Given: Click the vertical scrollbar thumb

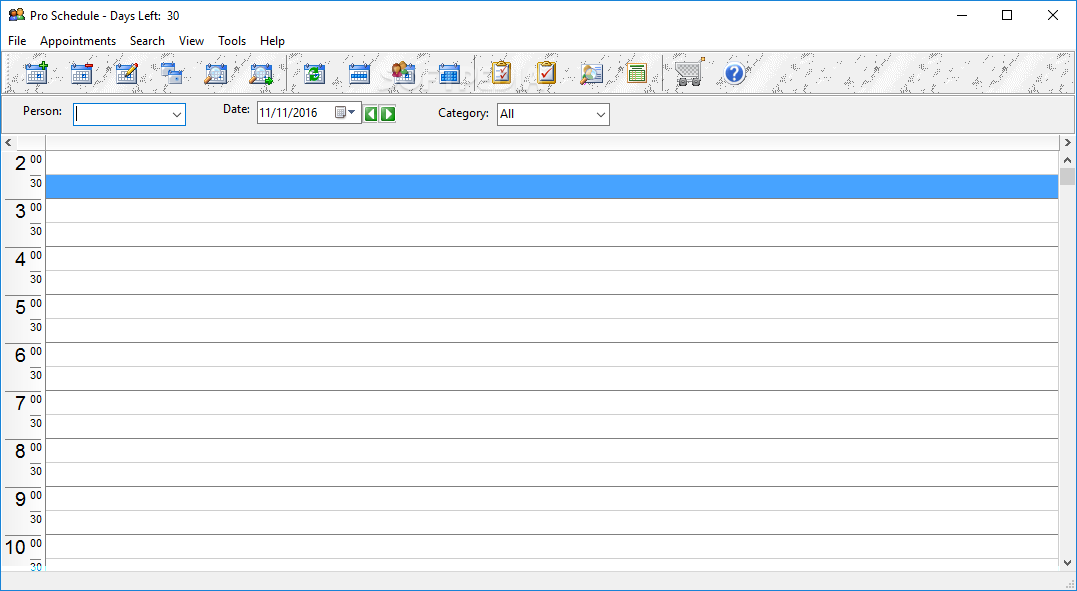Looking at the screenshot, I should (x=1067, y=177).
